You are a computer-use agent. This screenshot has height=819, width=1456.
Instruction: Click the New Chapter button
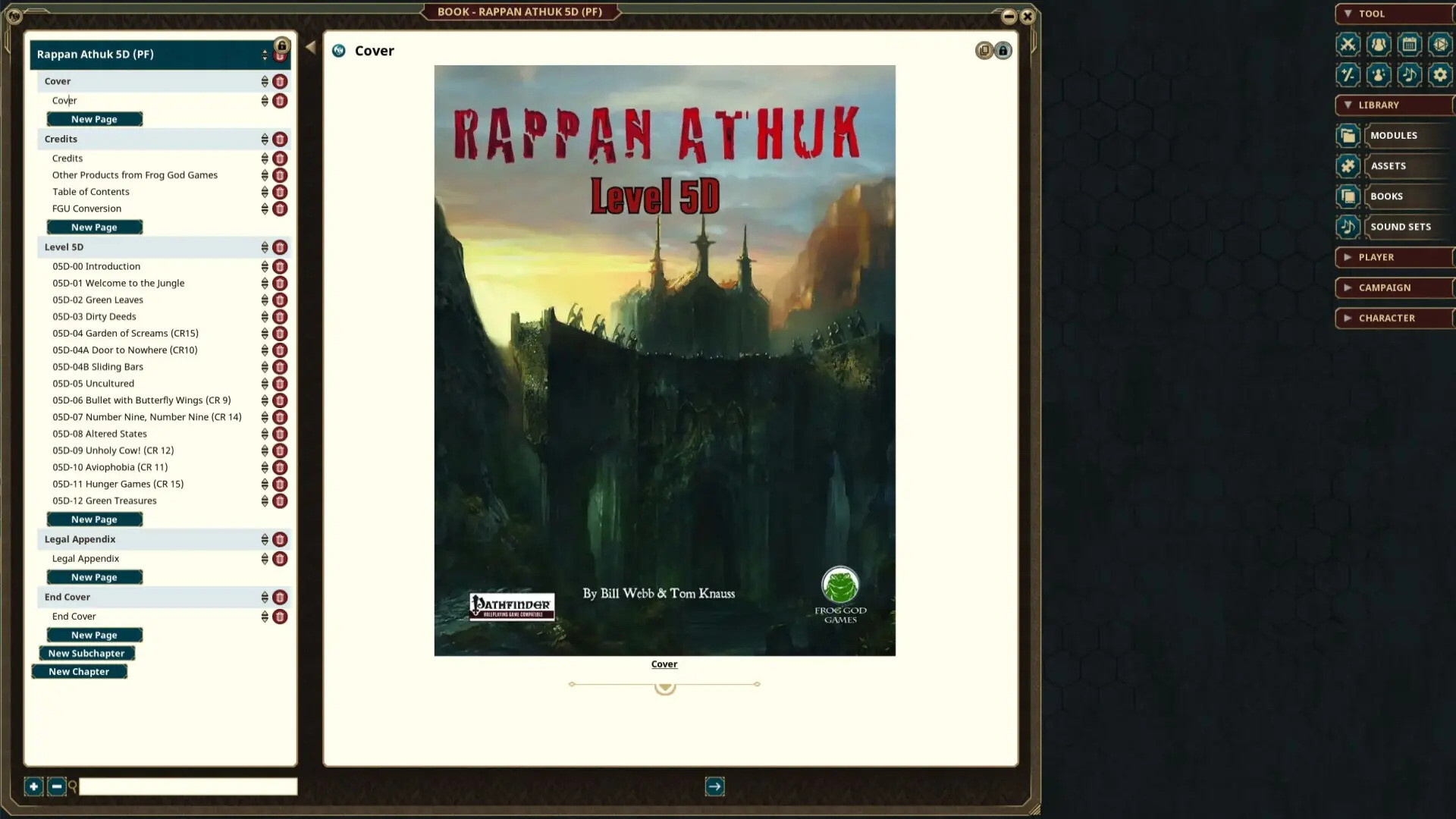click(x=79, y=672)
